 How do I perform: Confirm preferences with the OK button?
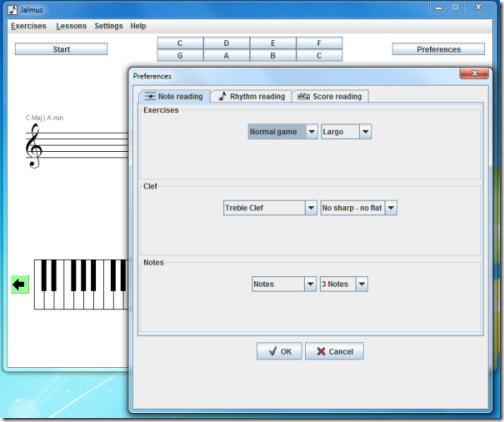[279, 351]
